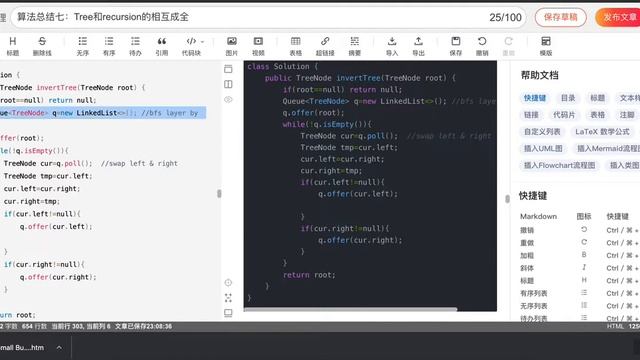Click the editor pane vertical scrollbar handle
Viewport: 640px width, 360px height.
(219, 193)
